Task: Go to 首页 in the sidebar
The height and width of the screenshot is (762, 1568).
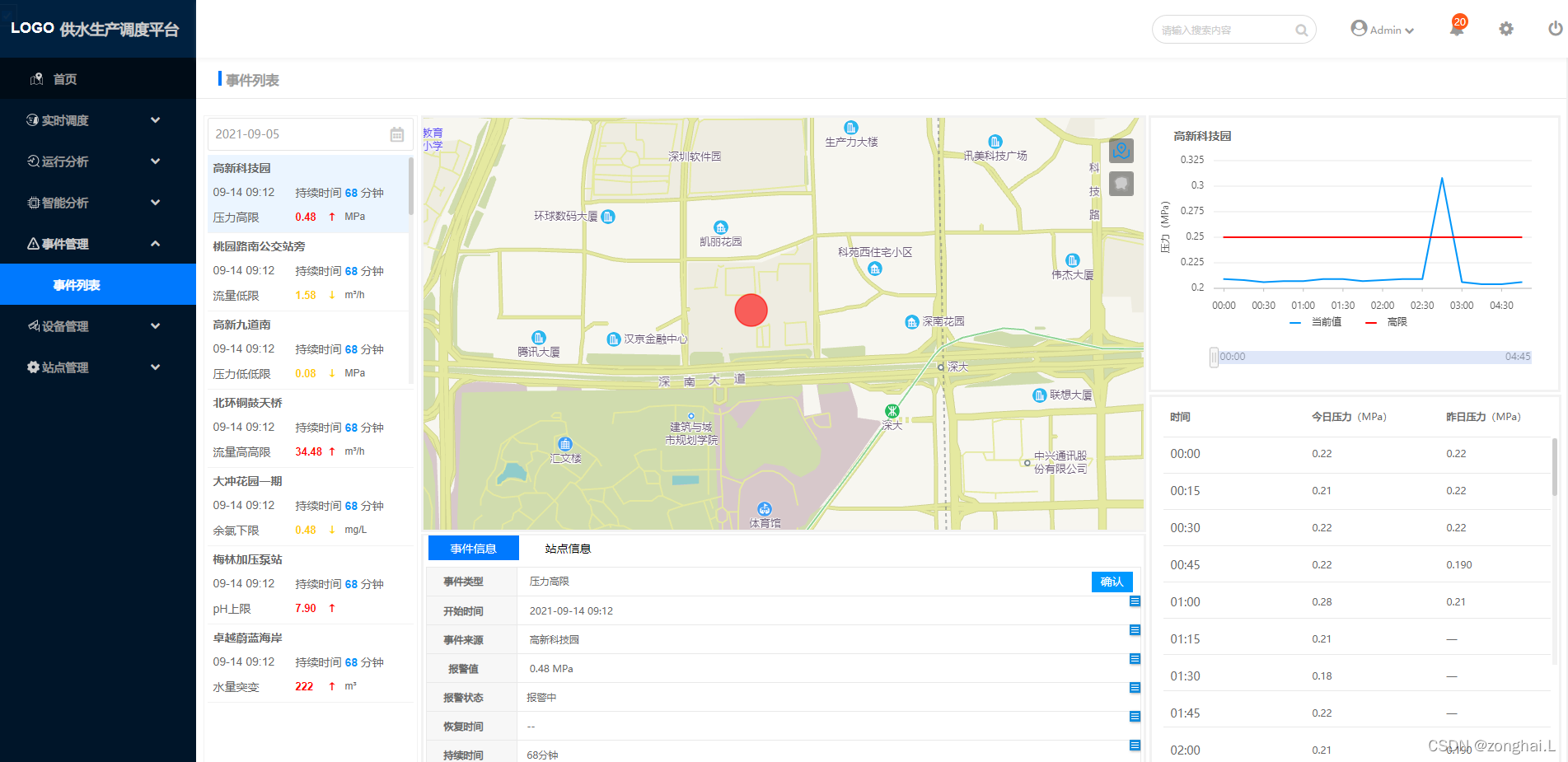Action: (x=98, y=79)
